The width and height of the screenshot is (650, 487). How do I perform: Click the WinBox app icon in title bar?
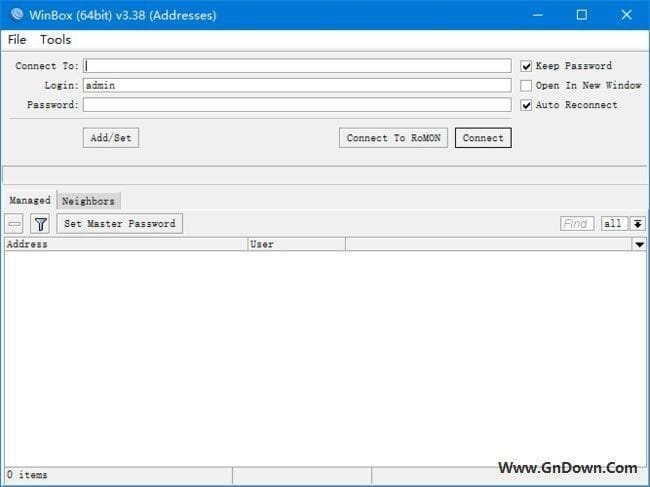[17, 15]
